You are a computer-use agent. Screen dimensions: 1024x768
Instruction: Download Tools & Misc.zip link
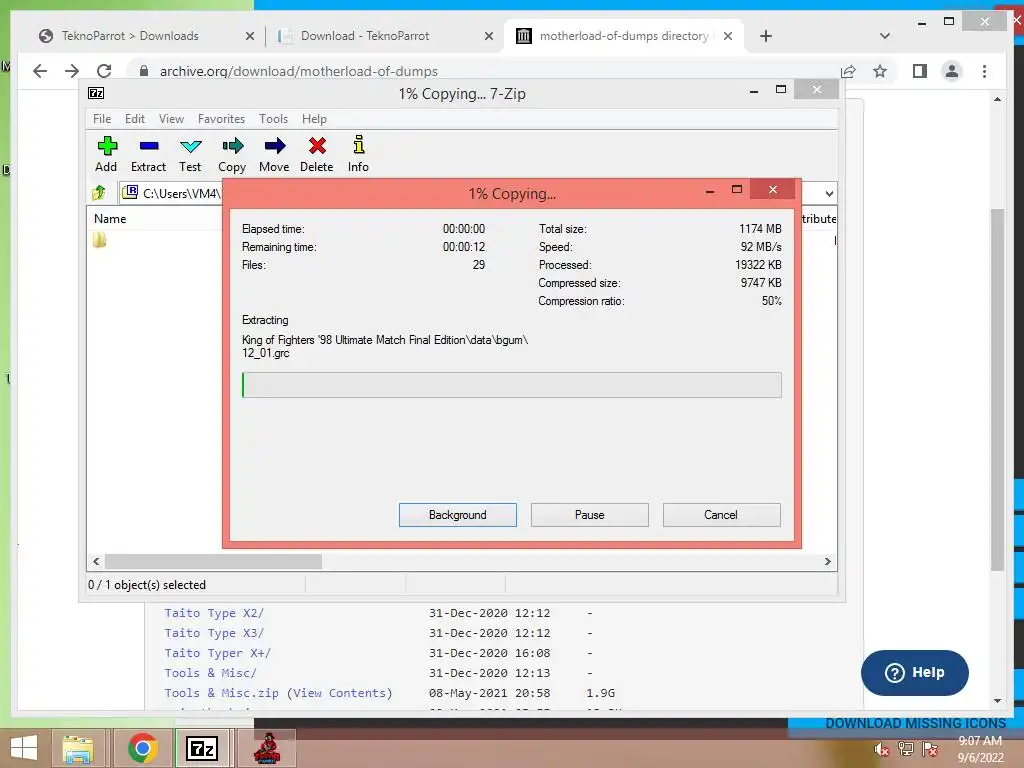pyautogui.click(x=221, y=693)
